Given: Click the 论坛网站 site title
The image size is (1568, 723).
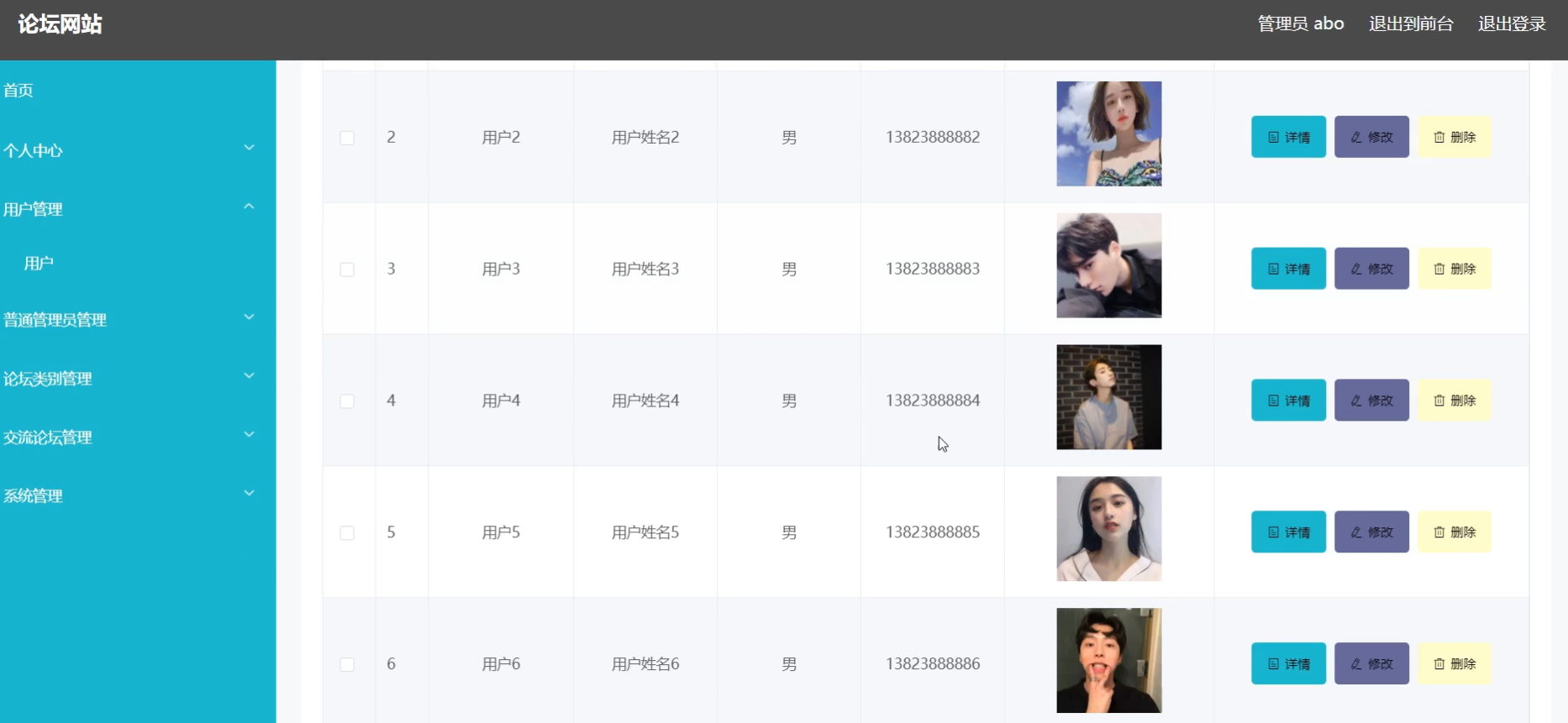Looking at the screenshot, I should tap(61, 24).
